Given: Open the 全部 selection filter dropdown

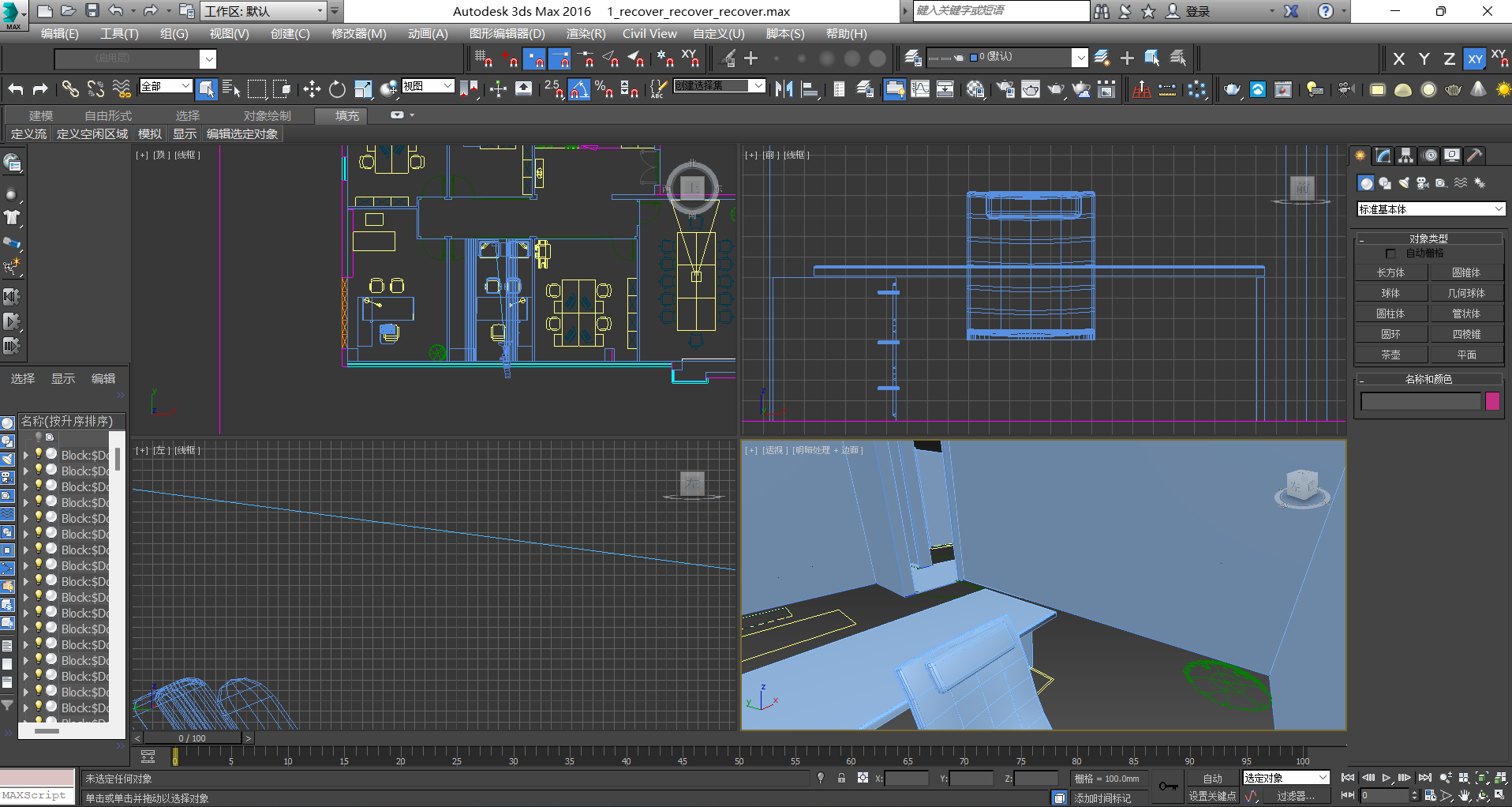Looking at the screenshot, I should pos(166,86).
